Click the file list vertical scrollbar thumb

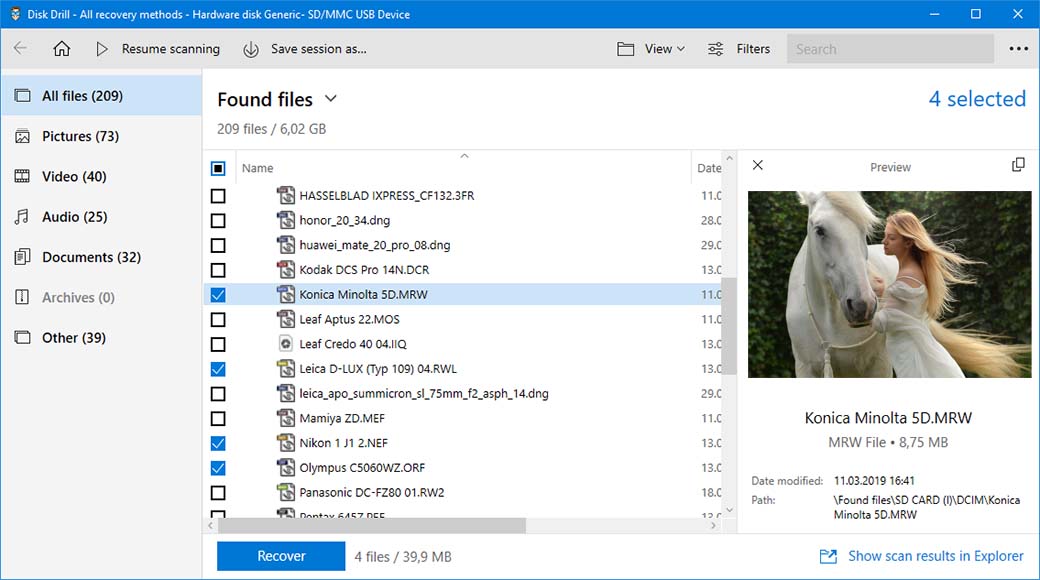click(x=729, y=326)
